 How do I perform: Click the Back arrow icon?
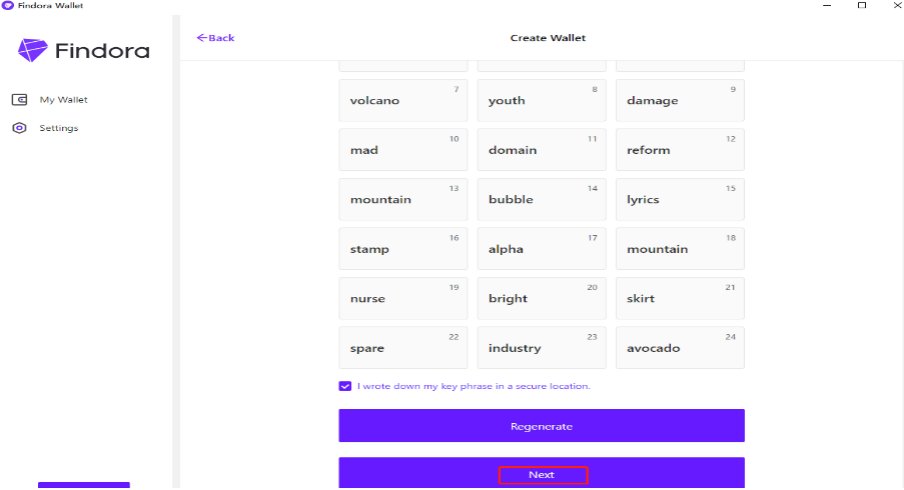point(201,37)
